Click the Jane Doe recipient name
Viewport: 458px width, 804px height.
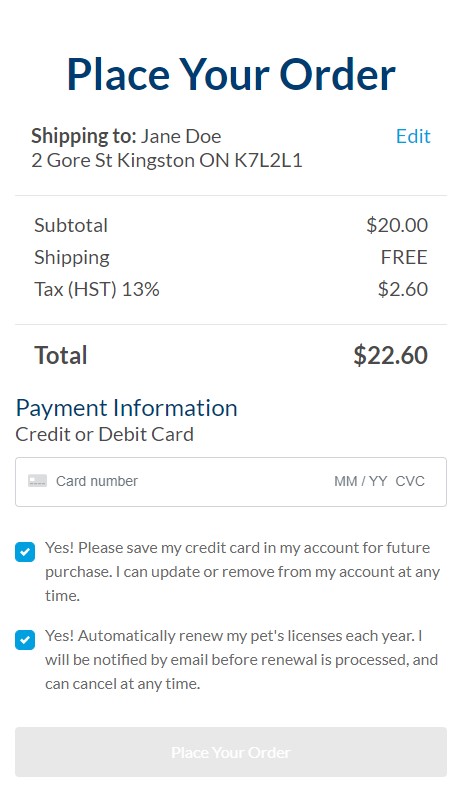pos(181,136)
